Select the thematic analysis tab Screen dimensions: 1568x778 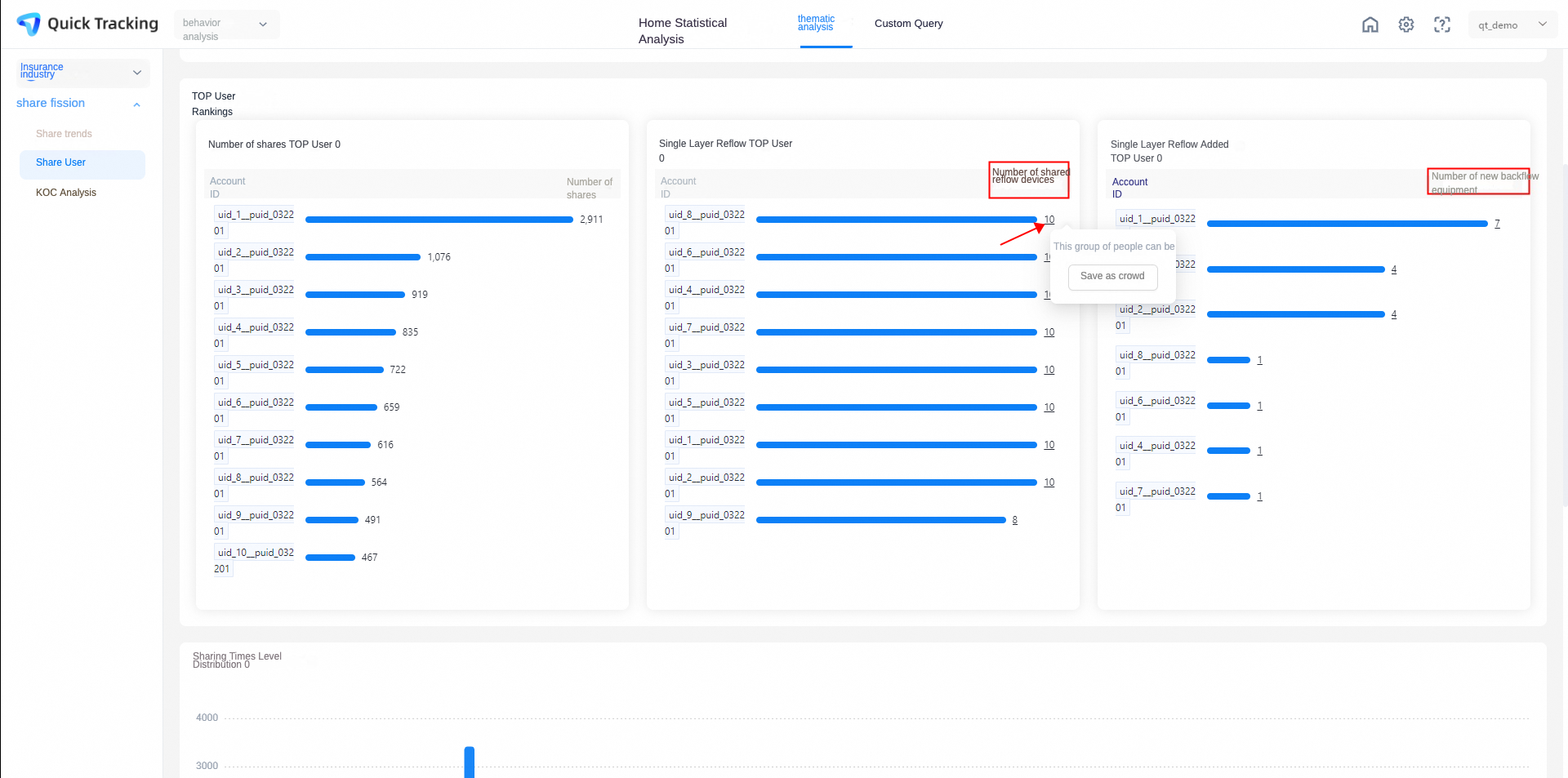coord(817,23)
